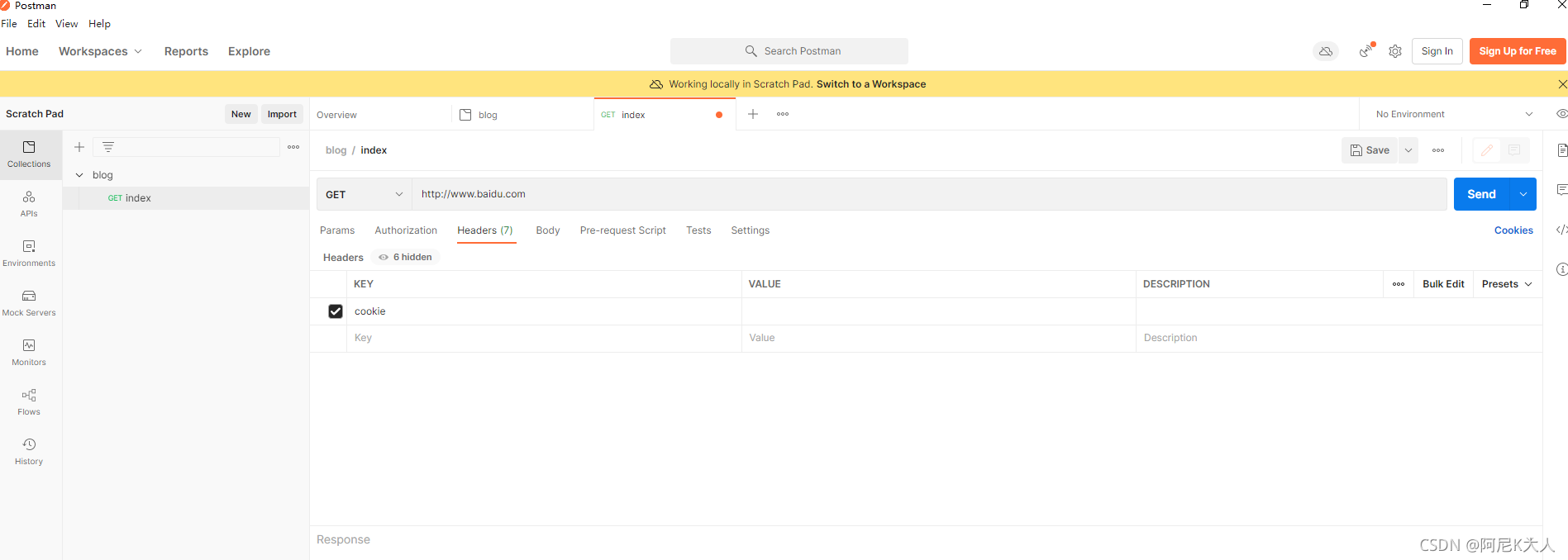Open the documentation icon in the right sidebar
The width and height of the screenshot is (1568, 560).
1561,150
